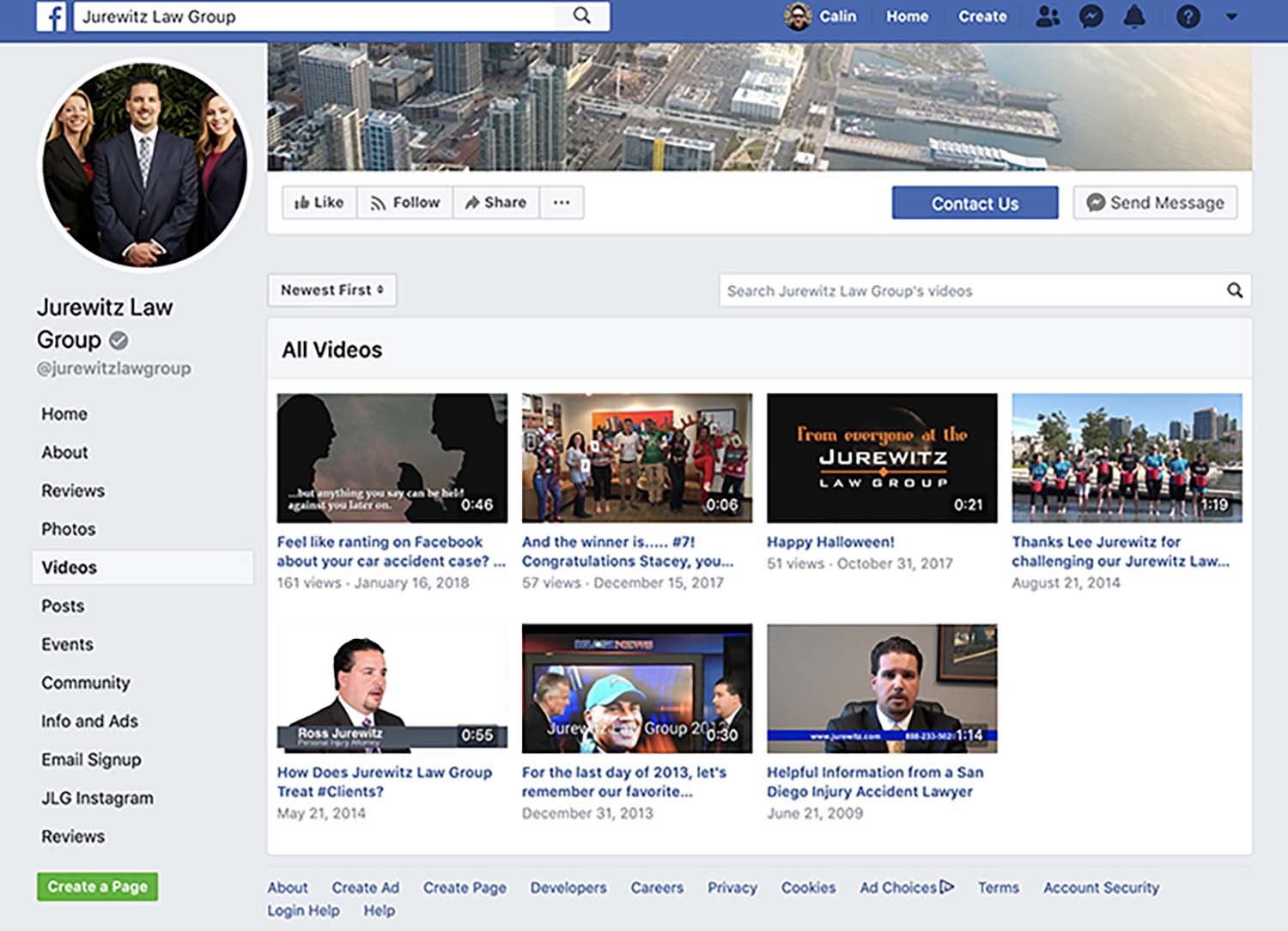Screen dimensions: 1288x931
Task: Open Friend Requests in the top bar
Action: pos(1048,16)
